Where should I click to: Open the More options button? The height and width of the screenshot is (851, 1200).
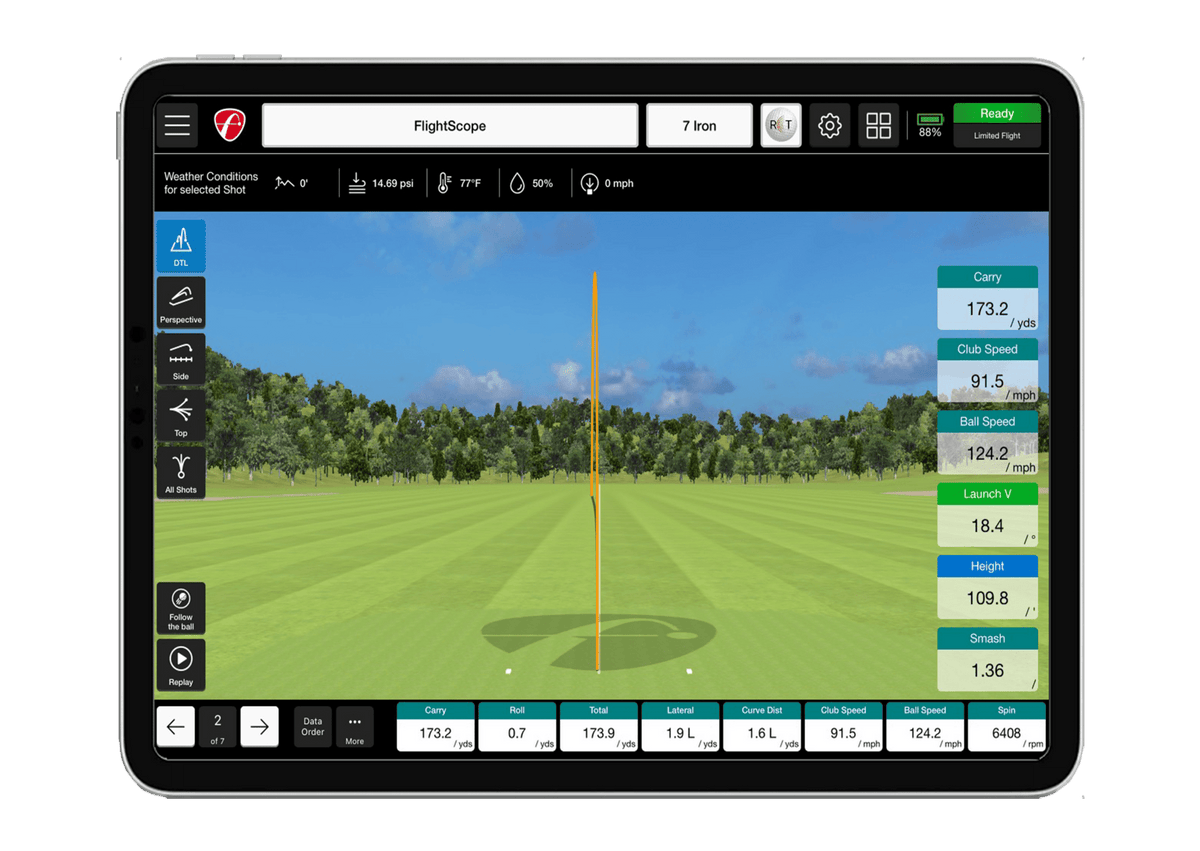[355, 727]
